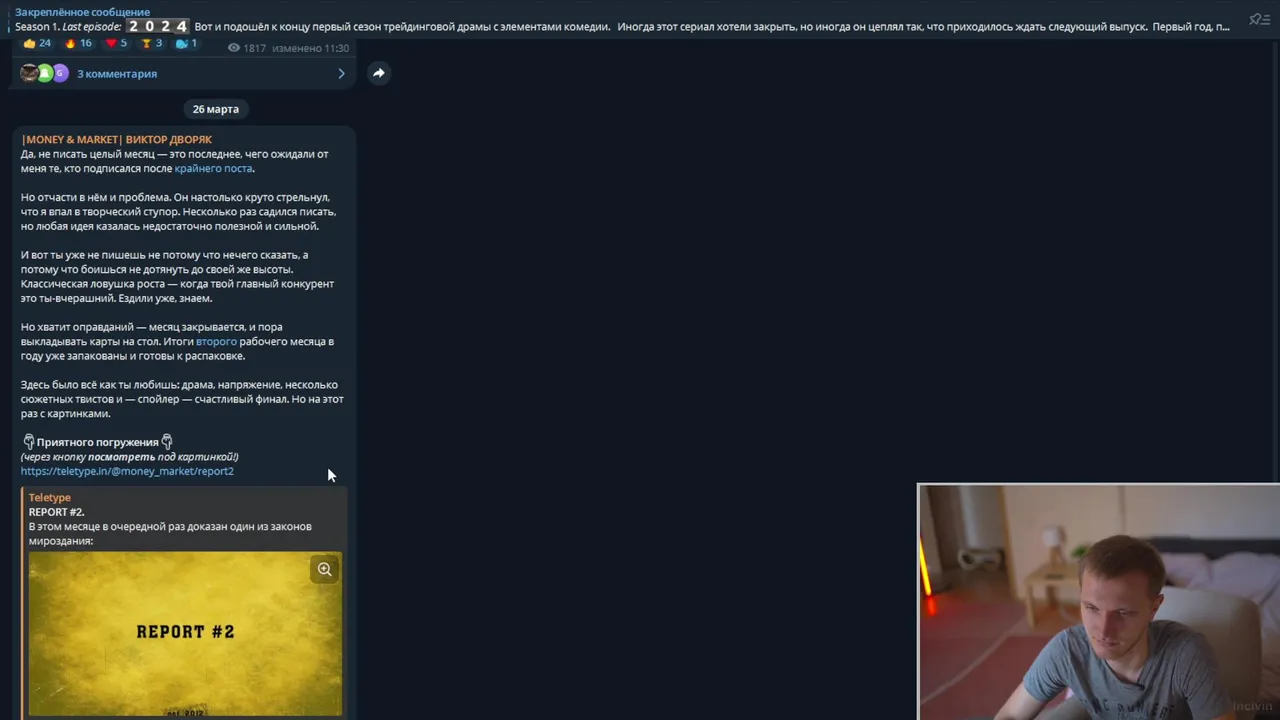Open the teletype.in report2 URL
This screenshot has height=720, width=1280.
(x=127, y=471)
